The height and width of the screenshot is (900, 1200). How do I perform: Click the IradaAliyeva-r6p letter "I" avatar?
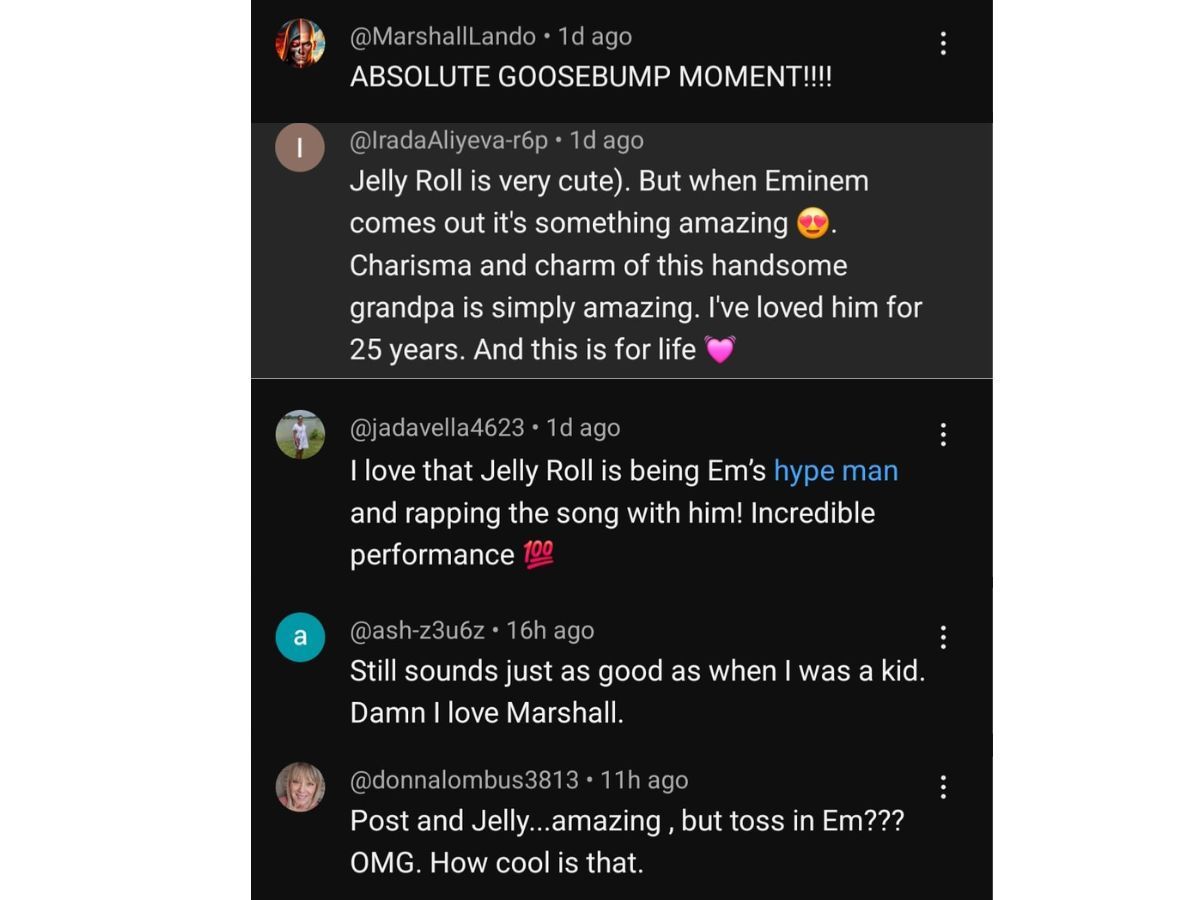[x=300, y=147]
